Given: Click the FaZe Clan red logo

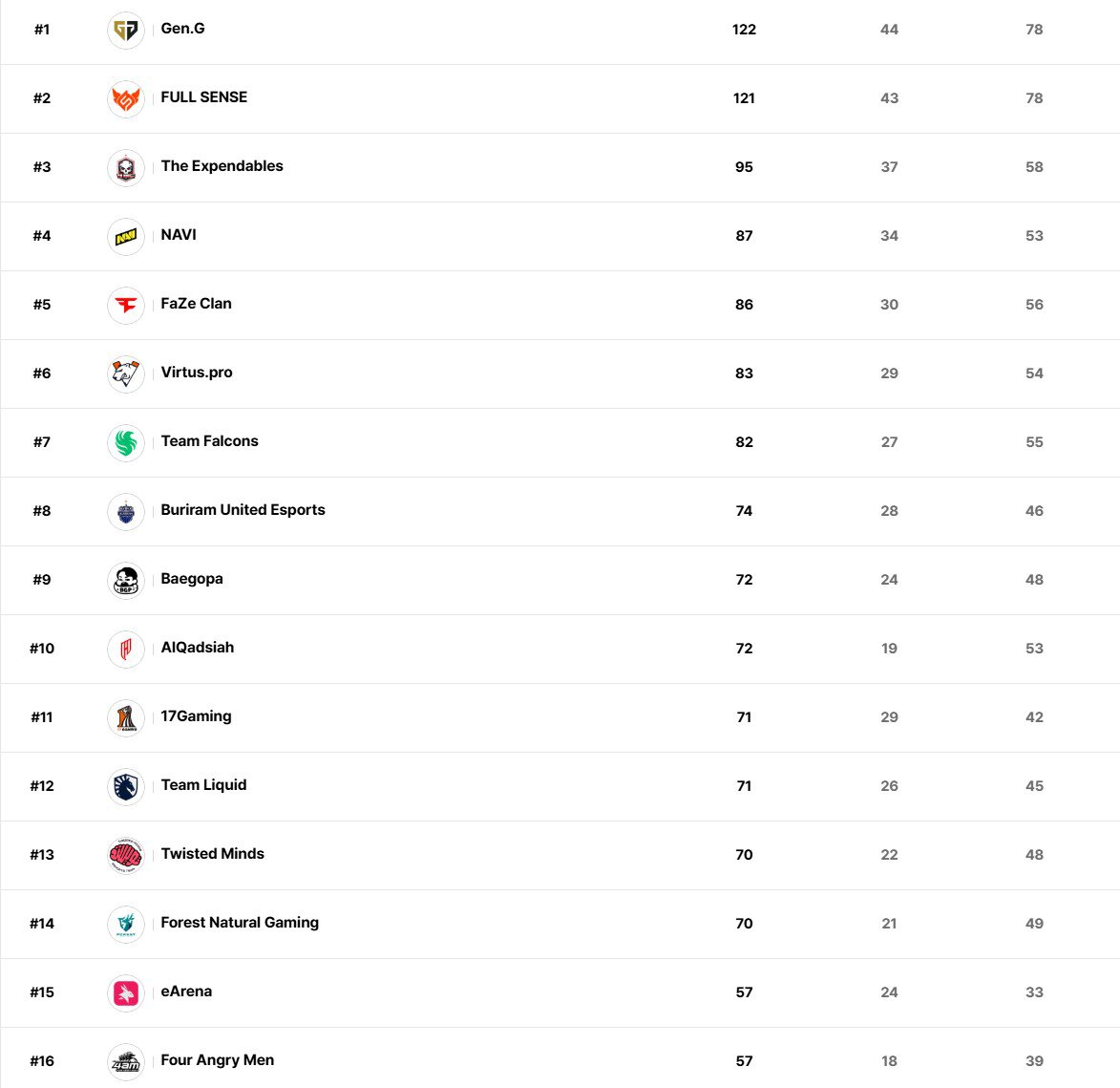Looking at the screenshot, I should click(x=126, y=305).
